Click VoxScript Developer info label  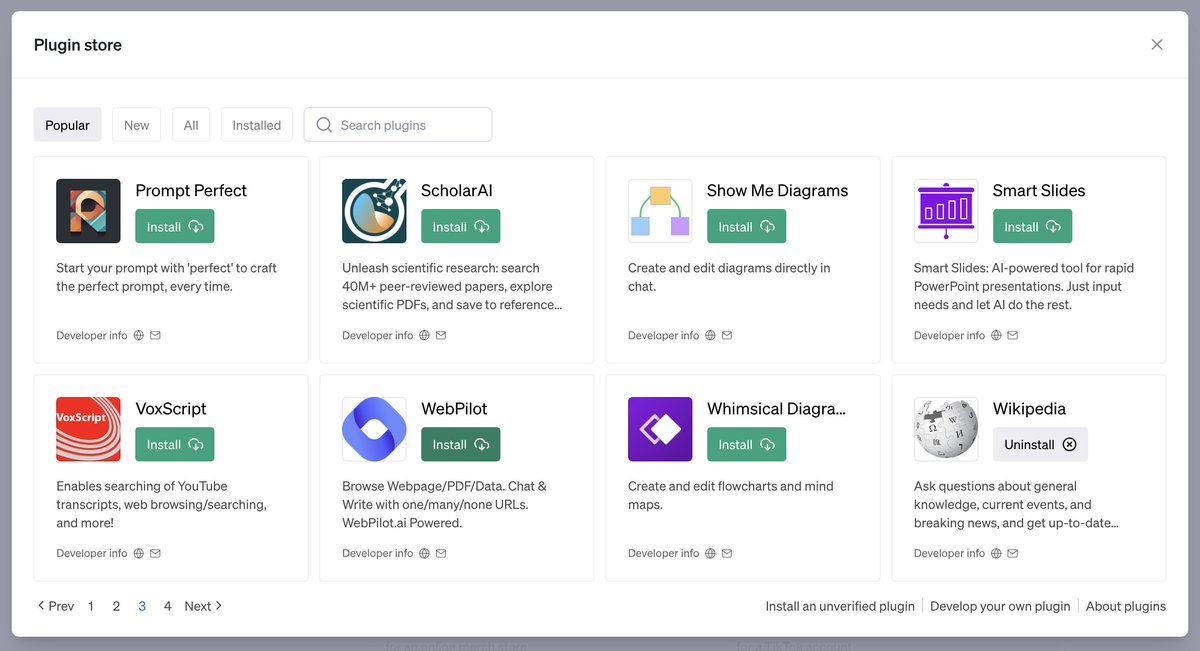point(92,554)
